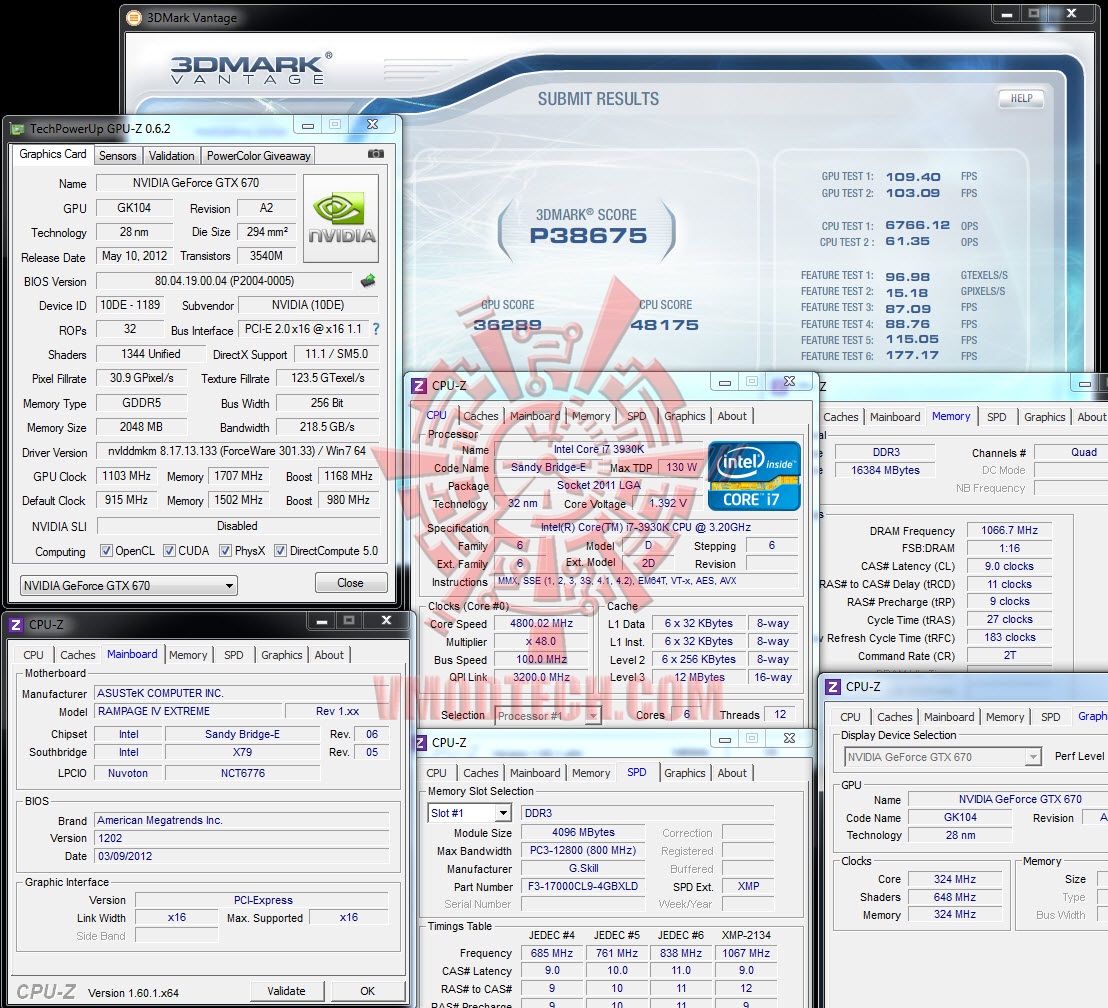
Task: Click the Command Rate 2T value
Action: 1009,656
